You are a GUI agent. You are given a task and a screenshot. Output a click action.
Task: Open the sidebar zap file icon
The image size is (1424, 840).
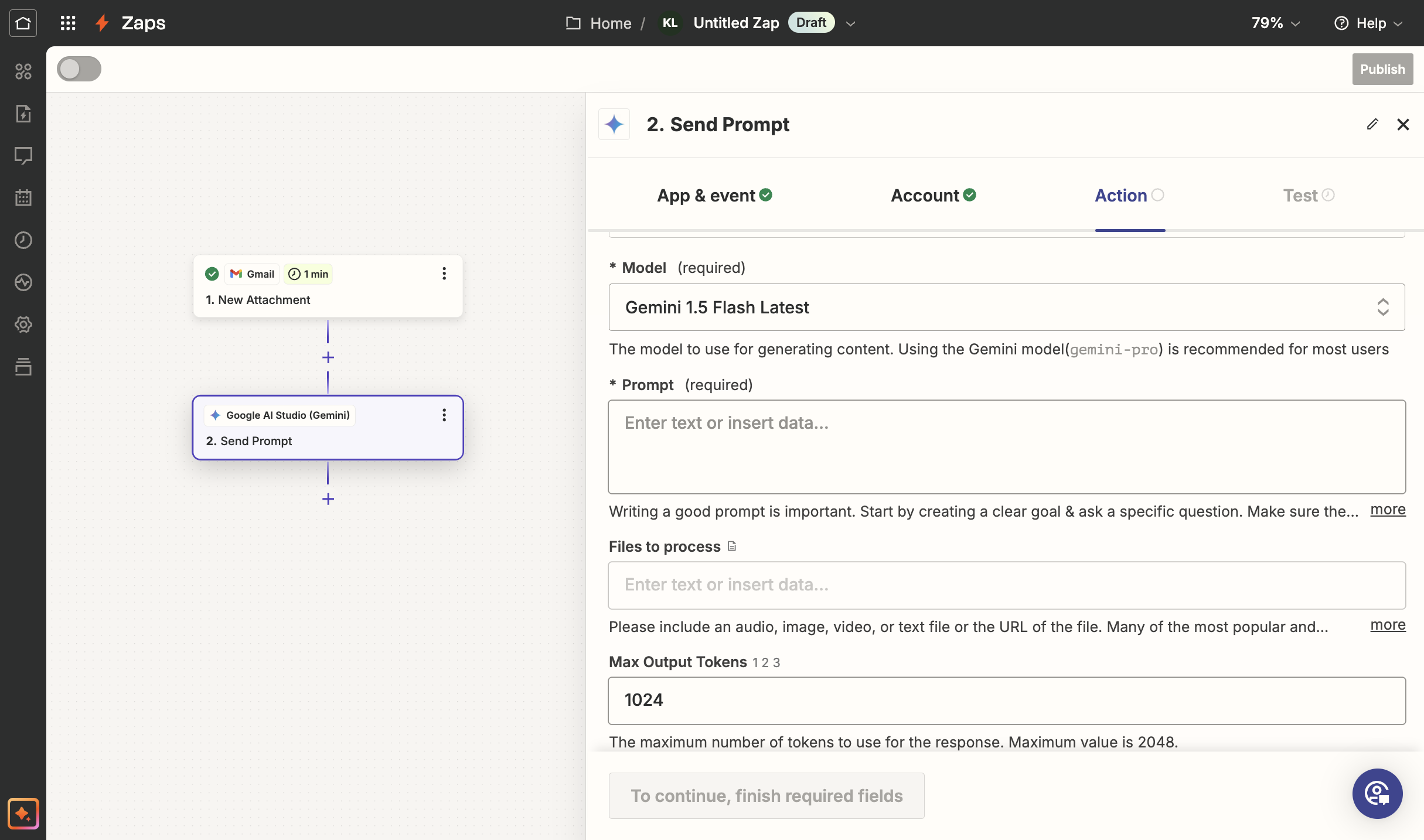23,114
